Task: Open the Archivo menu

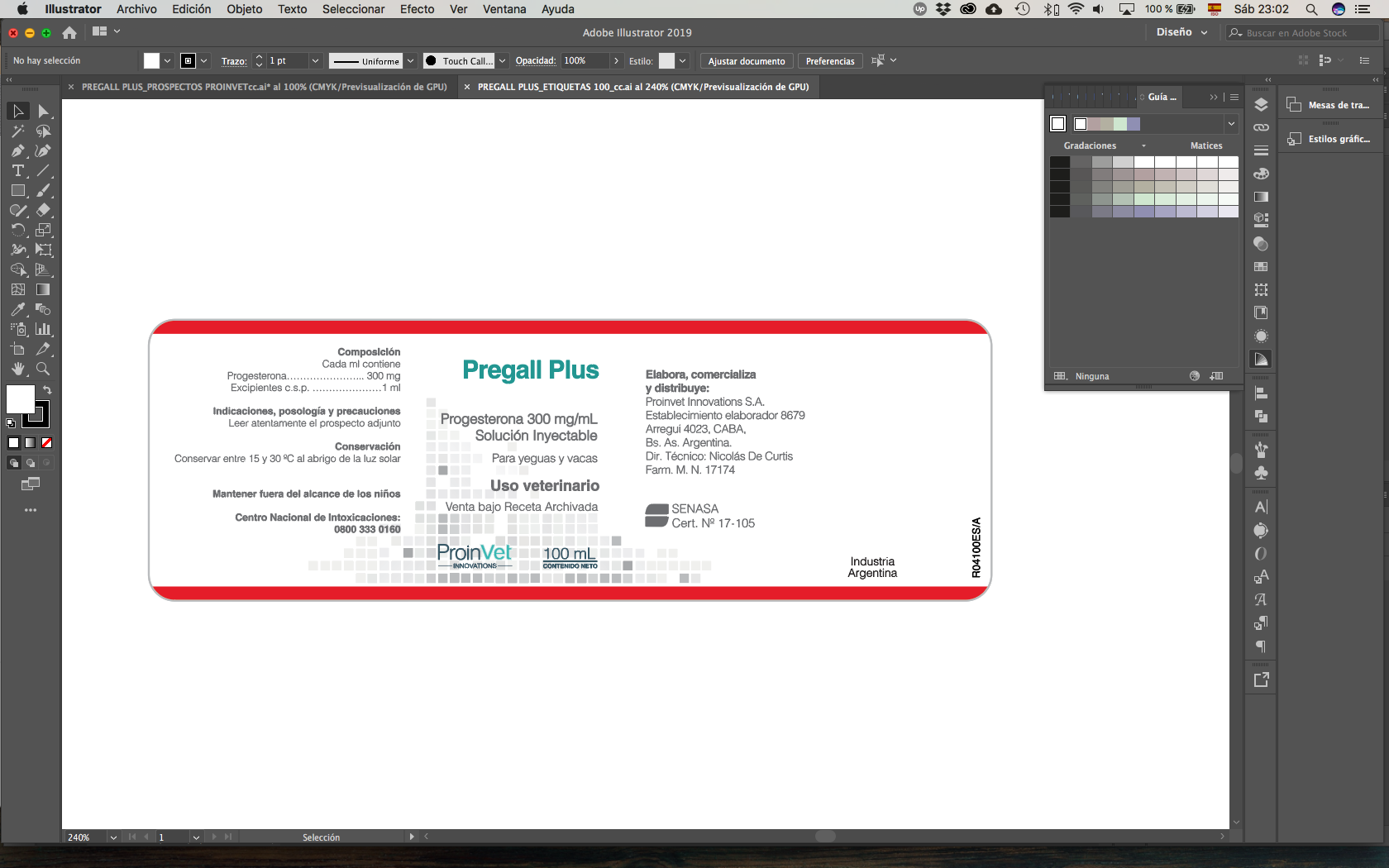Action: [136, 9]
